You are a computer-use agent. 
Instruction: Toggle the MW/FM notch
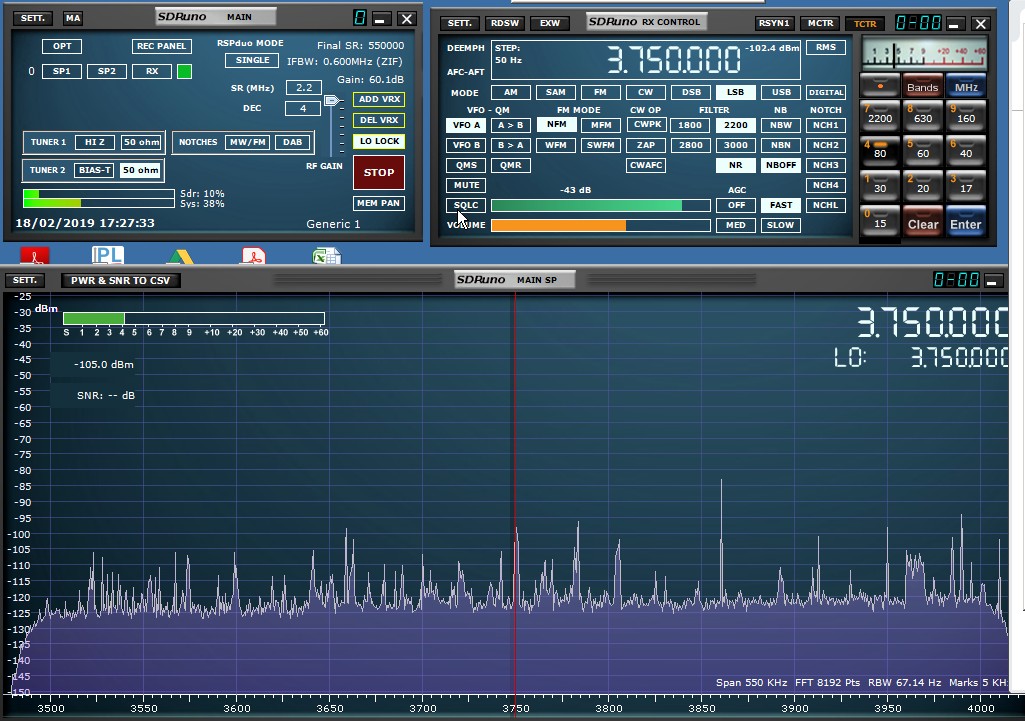point(247,143)
